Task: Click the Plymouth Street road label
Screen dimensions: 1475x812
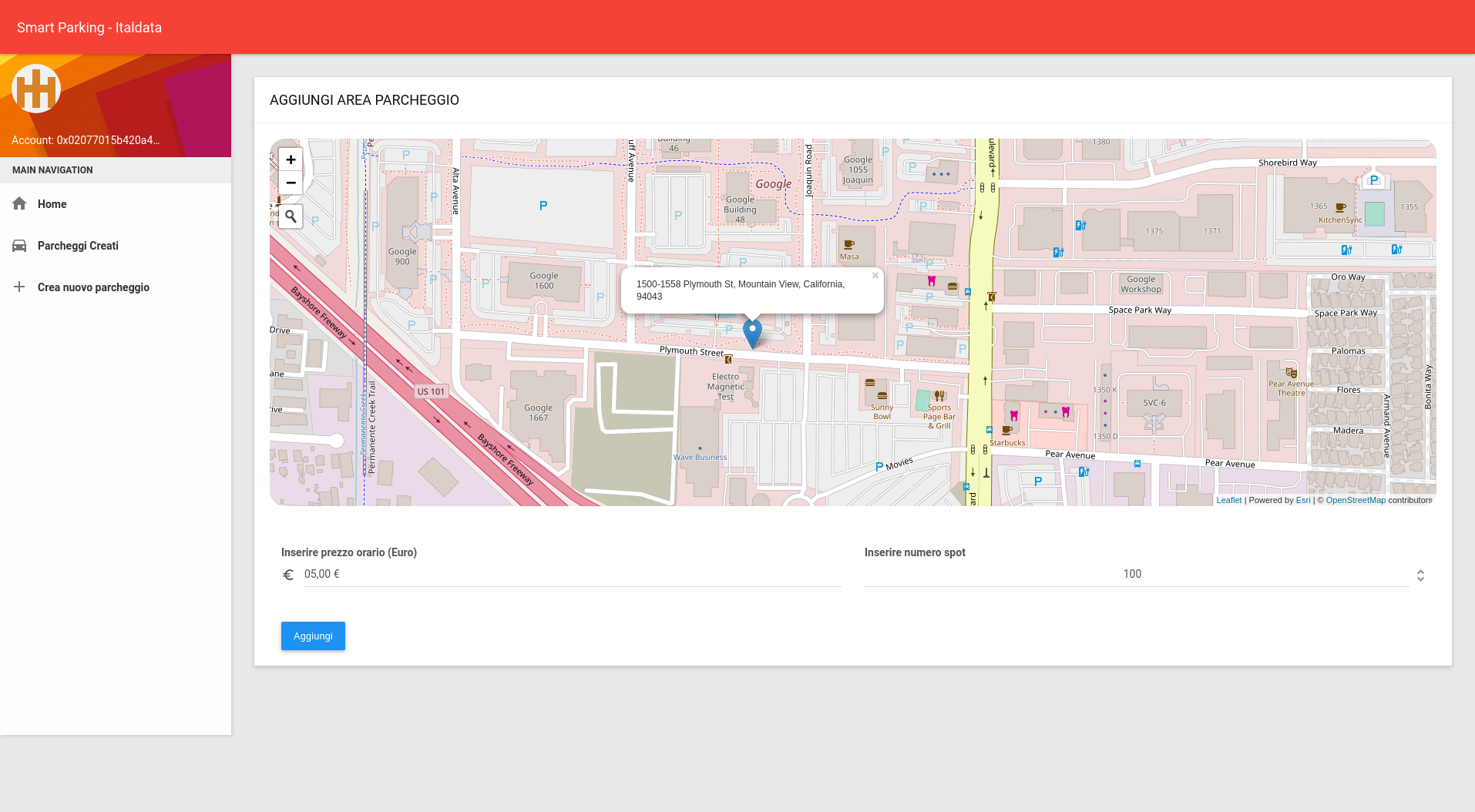Action: (691, 351)
